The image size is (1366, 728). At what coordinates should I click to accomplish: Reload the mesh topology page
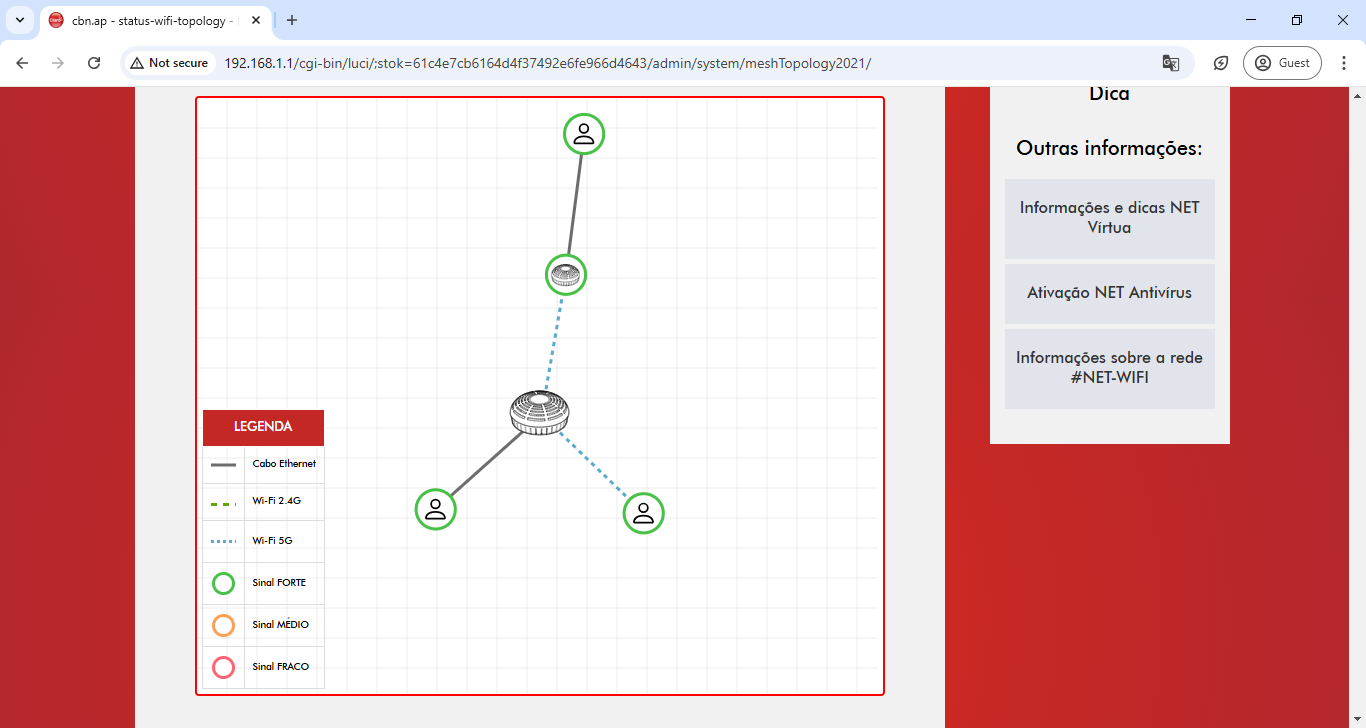(94, 63)
